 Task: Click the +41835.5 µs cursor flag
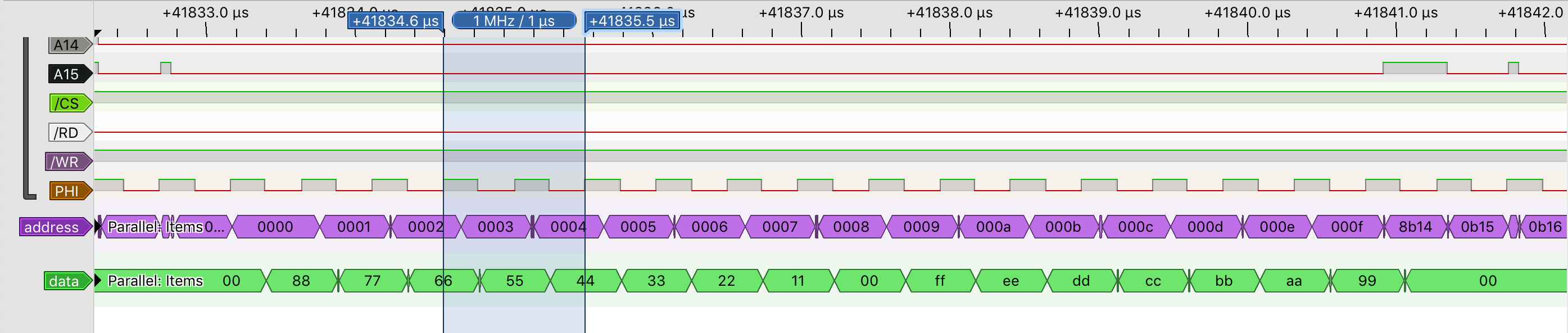632,21
